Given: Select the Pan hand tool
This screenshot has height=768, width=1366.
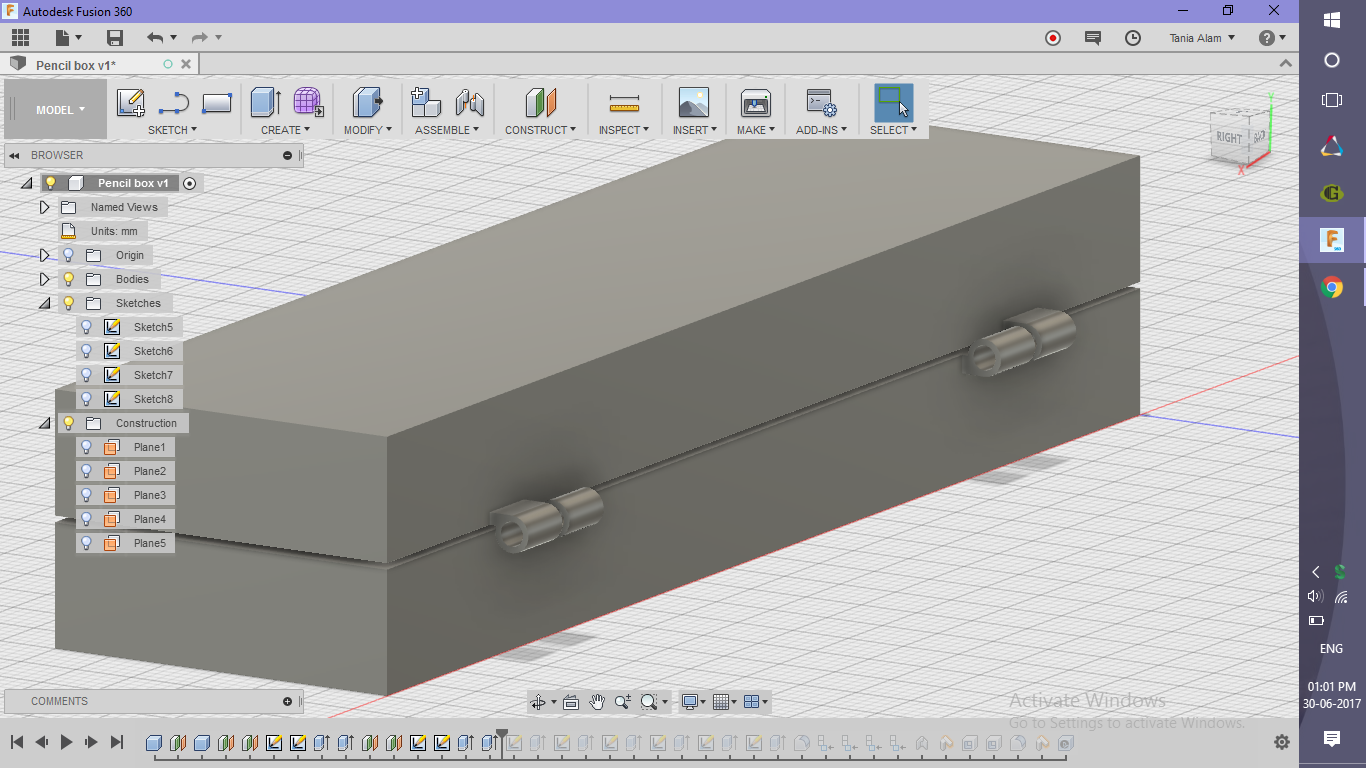Looking at the screenshot, I should coord(597,702).
